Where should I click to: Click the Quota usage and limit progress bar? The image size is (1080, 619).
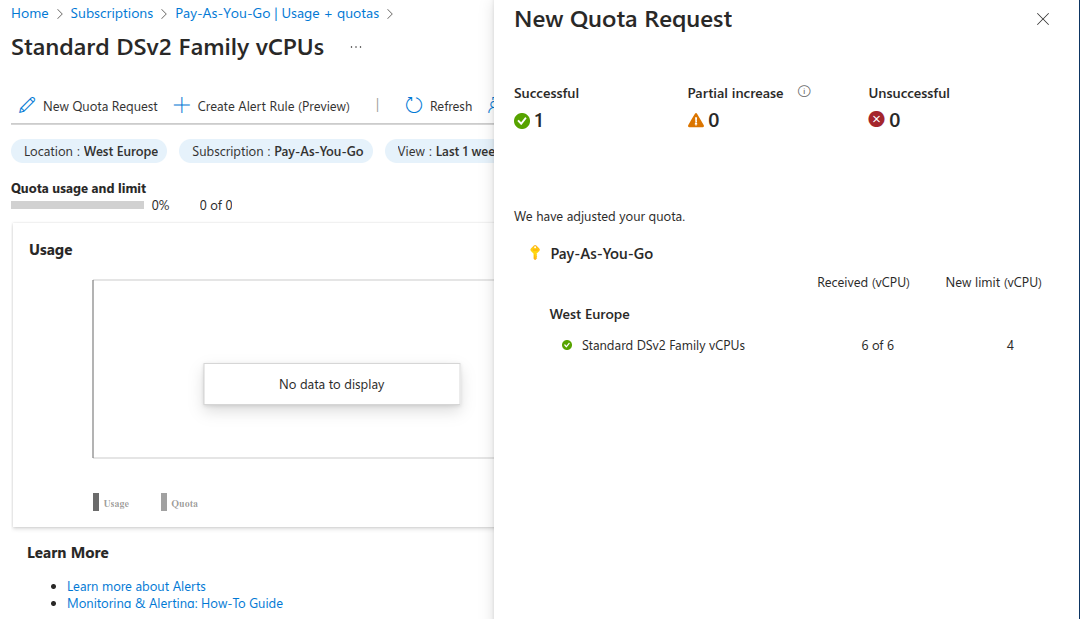pos(77,204)
